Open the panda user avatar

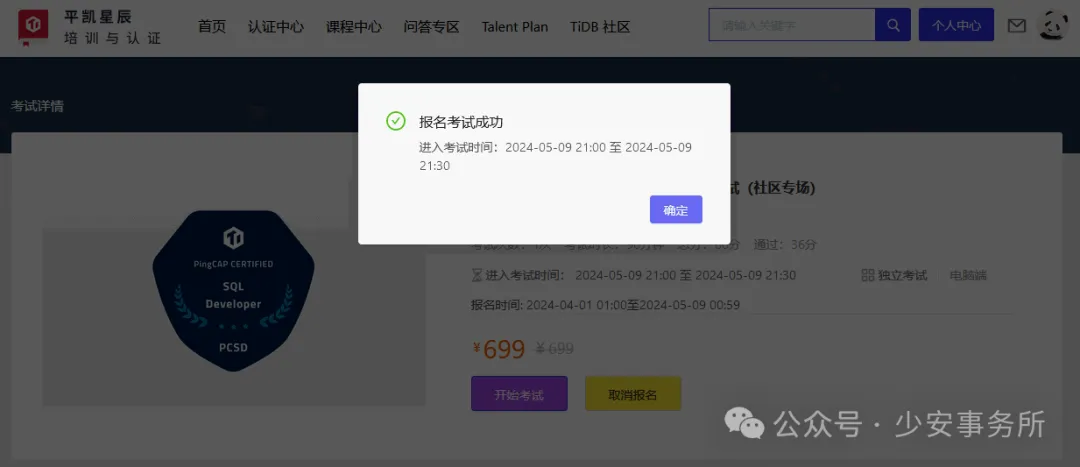click(x=1052, y=26)
